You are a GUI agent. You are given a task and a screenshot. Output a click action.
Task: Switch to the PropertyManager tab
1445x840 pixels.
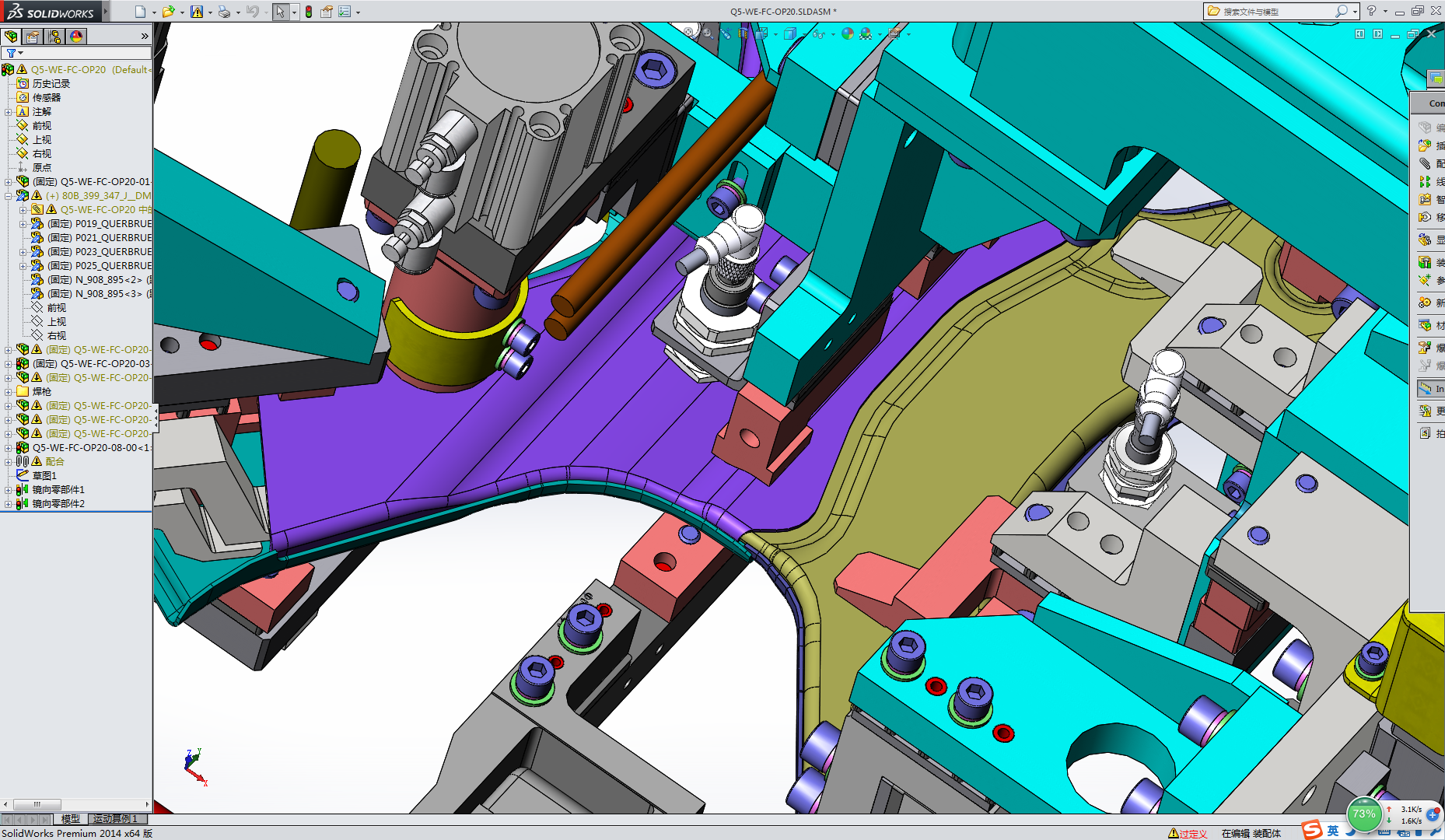[x=33, y=37]
